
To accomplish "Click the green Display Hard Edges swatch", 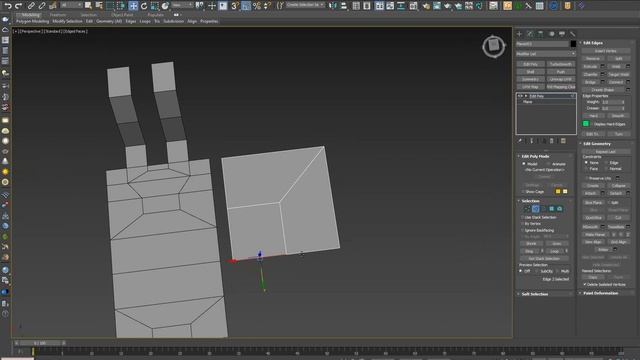I will [586, 124].
